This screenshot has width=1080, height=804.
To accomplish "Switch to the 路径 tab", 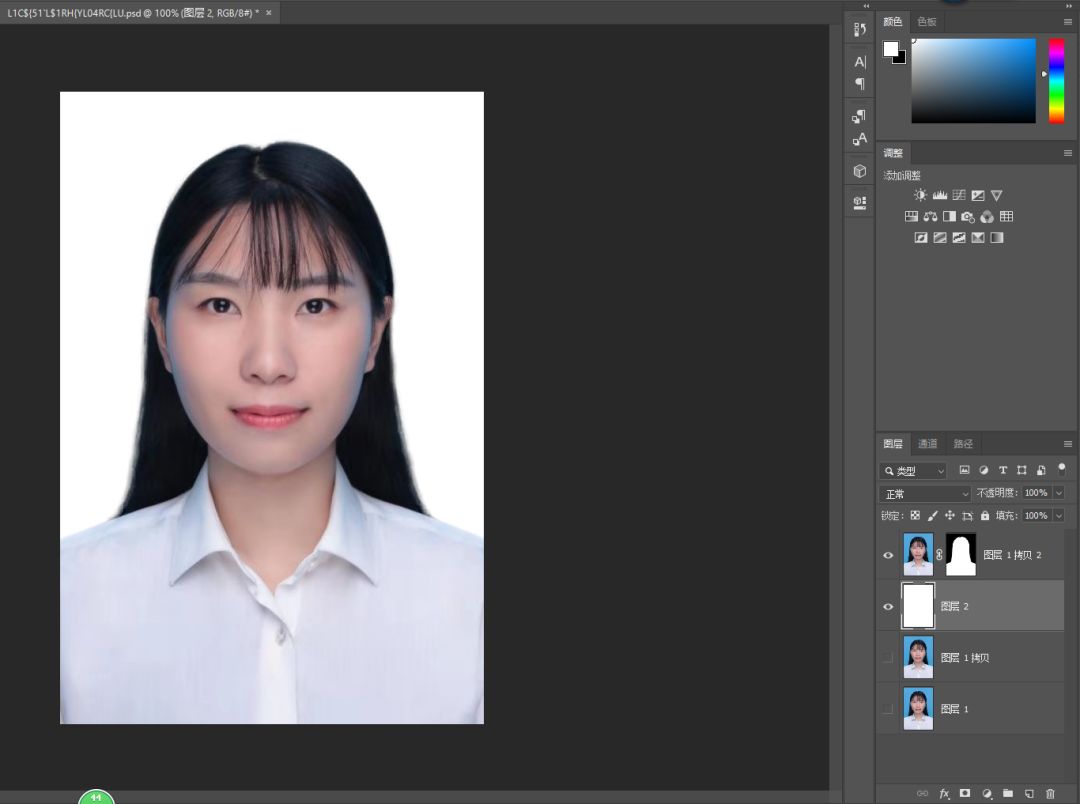I will 962,444.
